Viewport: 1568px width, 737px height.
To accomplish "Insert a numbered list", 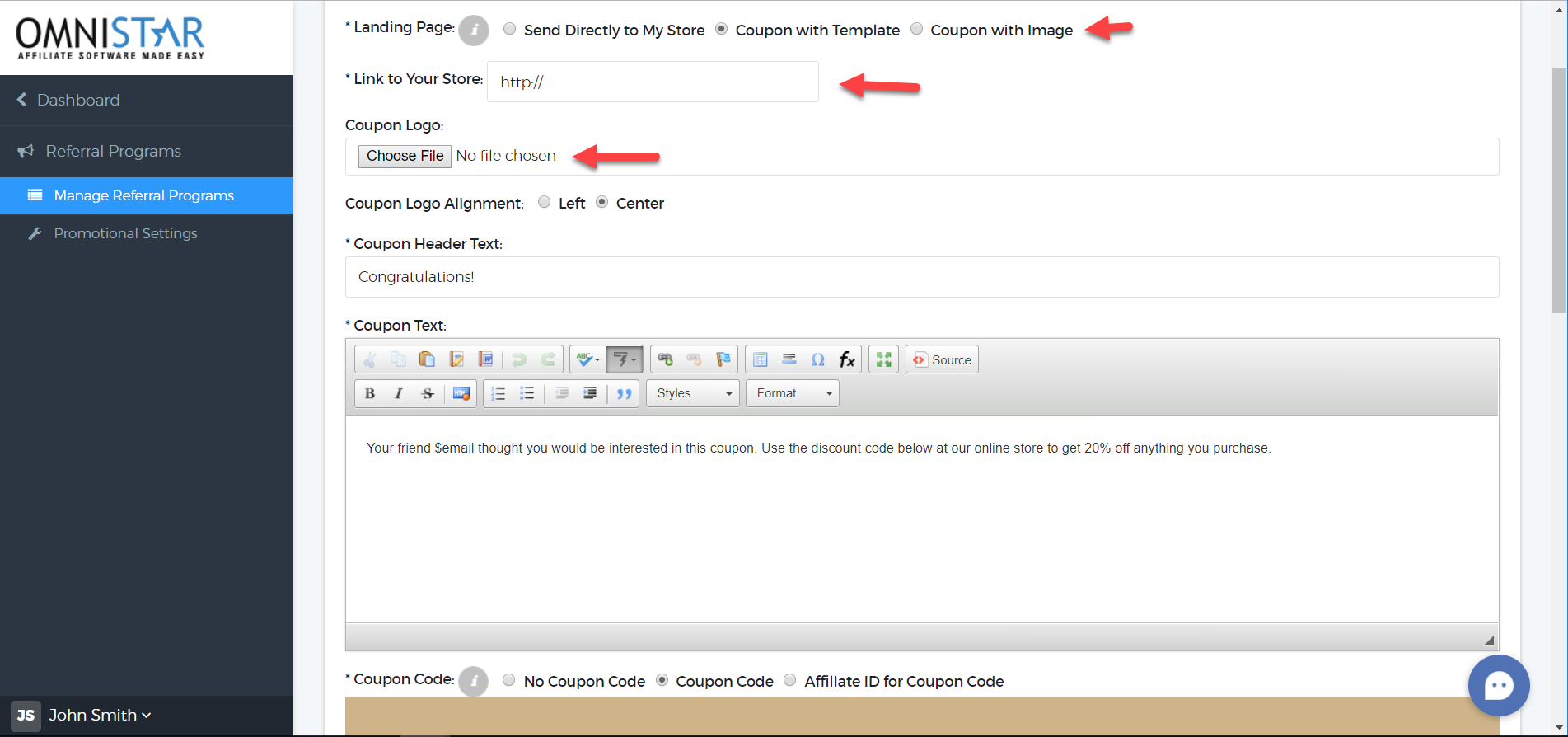I will [x=498, y=393].
